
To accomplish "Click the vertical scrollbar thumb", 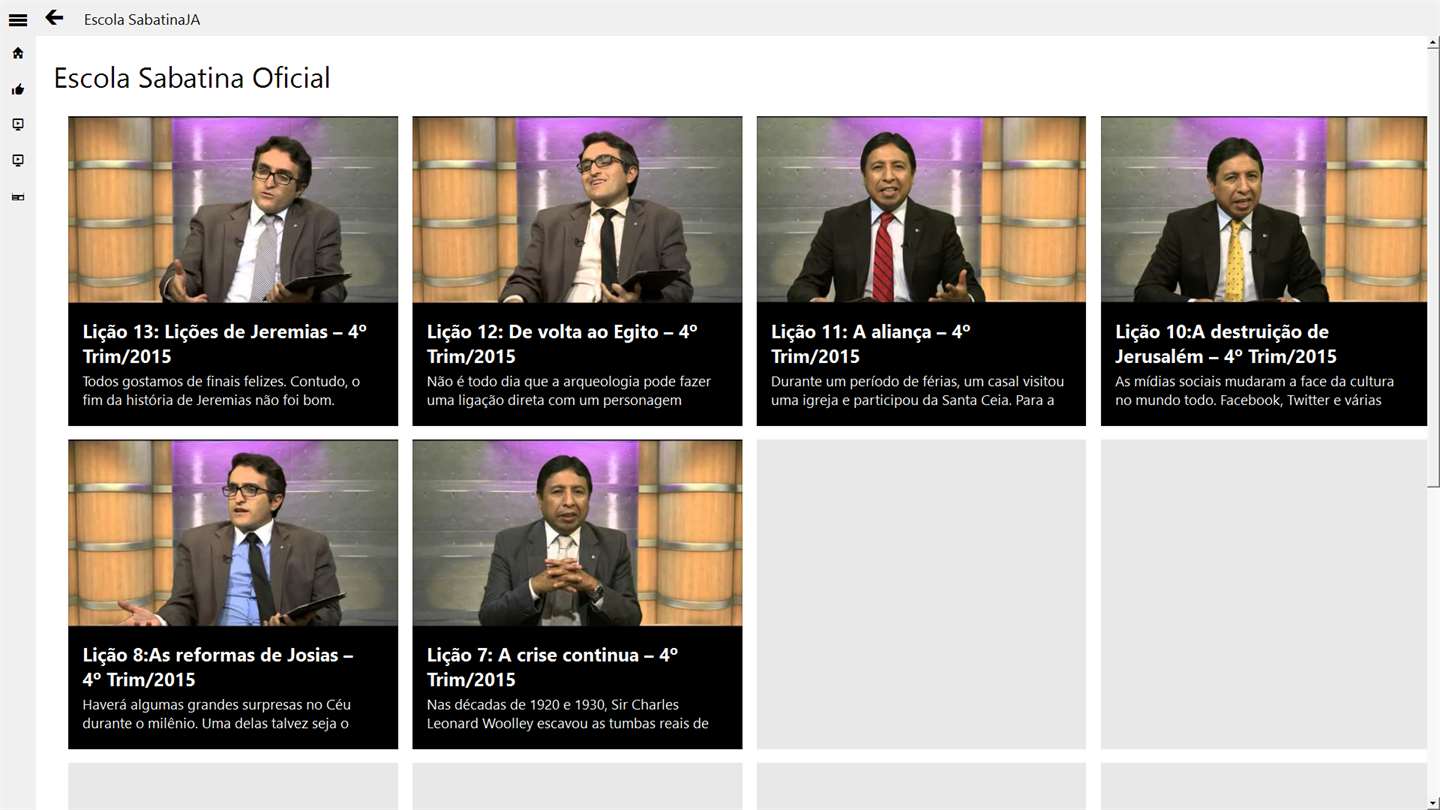I will (1433, 270).
